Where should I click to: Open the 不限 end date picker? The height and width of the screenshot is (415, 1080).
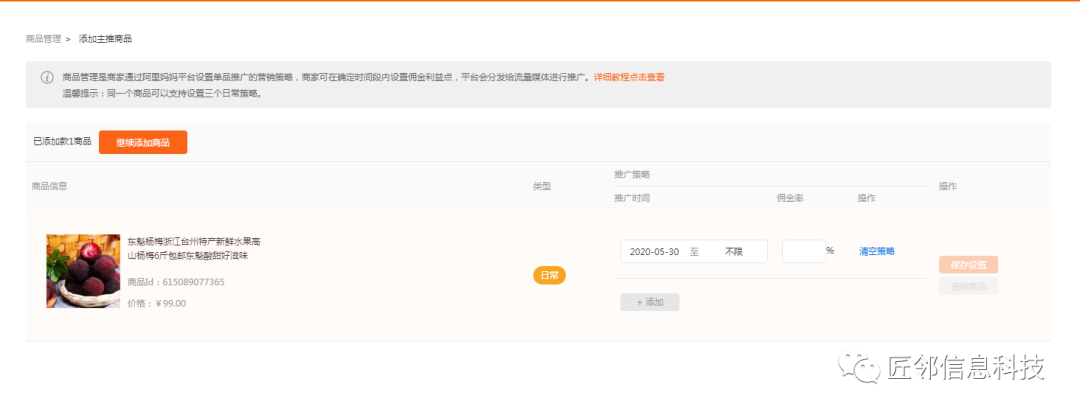click(735, 252)
